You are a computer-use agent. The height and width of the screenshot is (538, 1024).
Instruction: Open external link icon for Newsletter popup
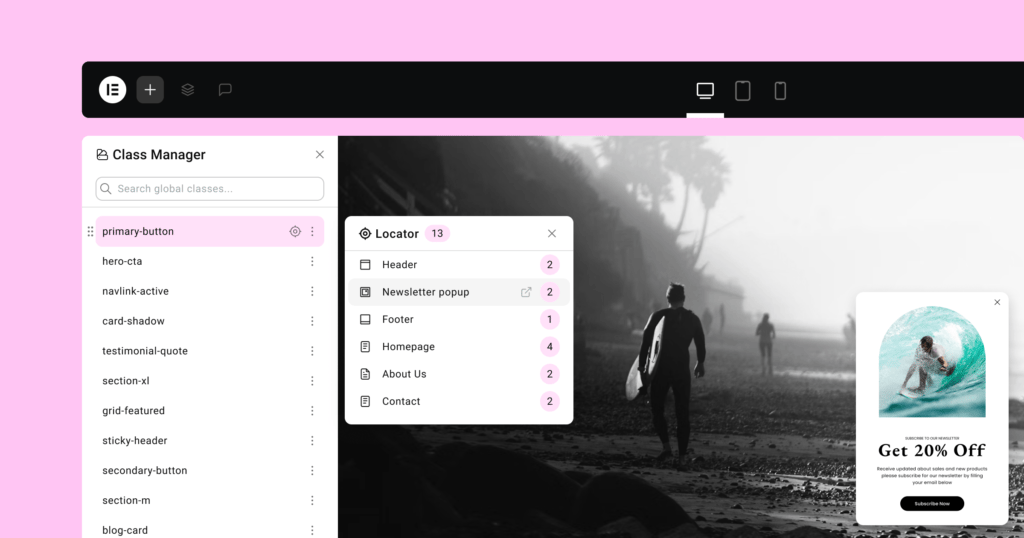526,292
